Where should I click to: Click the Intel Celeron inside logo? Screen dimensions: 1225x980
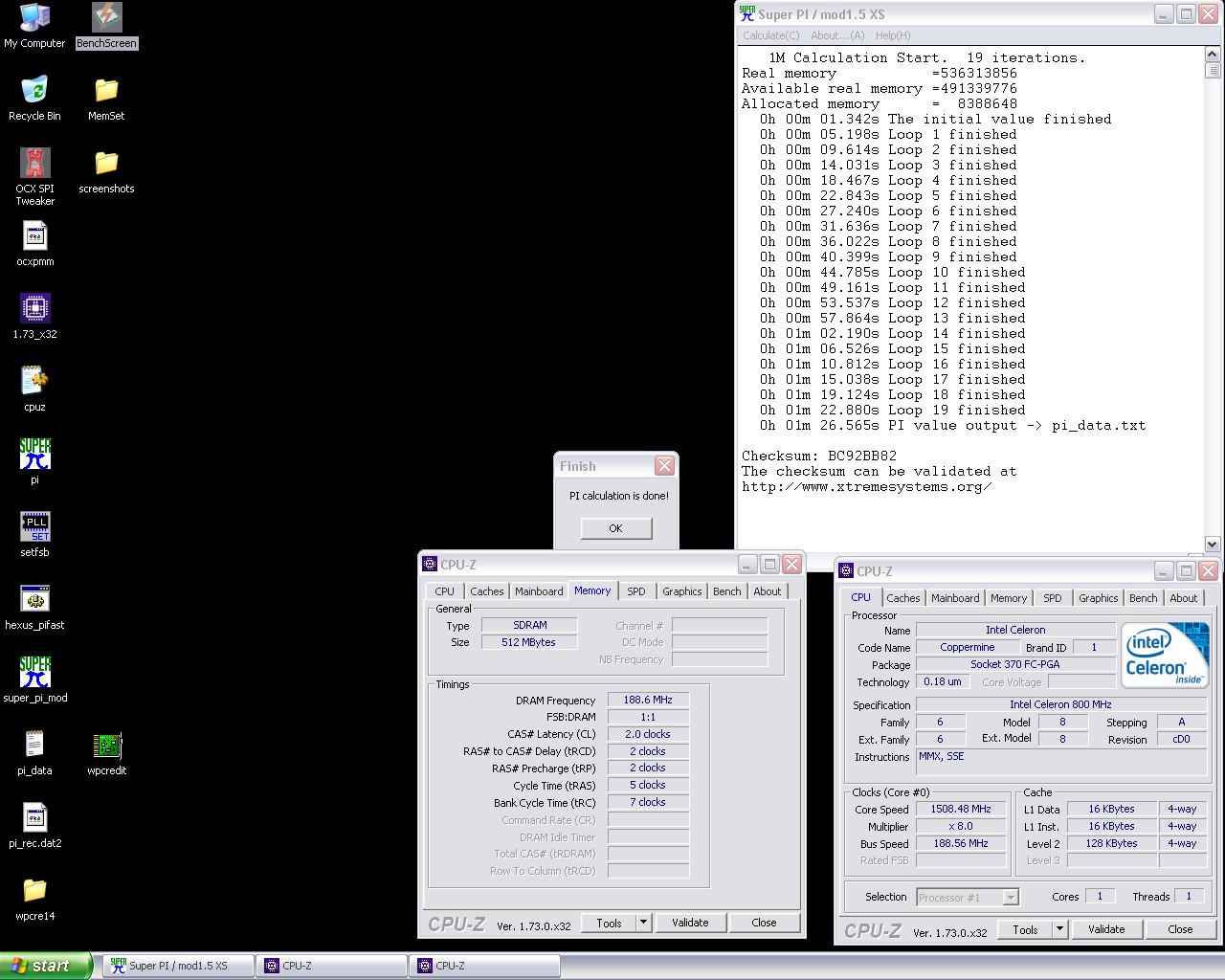(x=1166, y=656)
